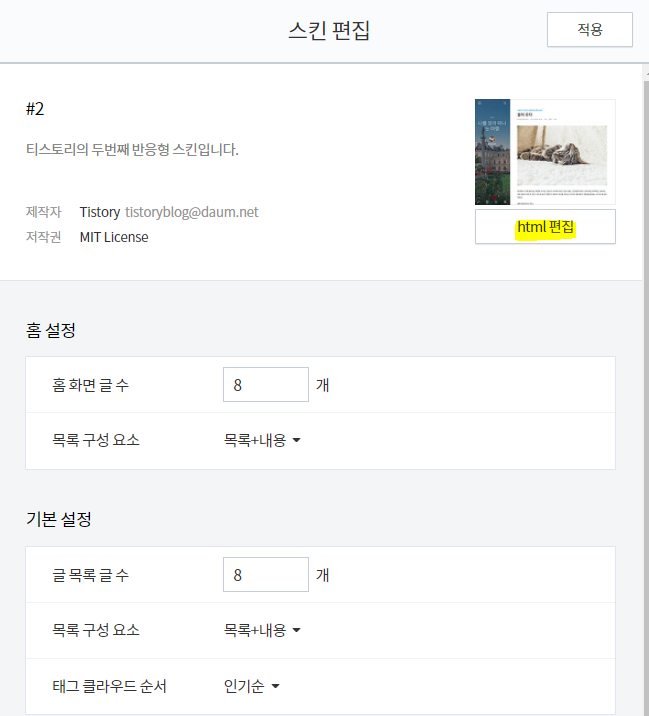This screenshot has height=716, width=649.
Task: Click the #2 skin title
Action: click(x=35, y=109)
